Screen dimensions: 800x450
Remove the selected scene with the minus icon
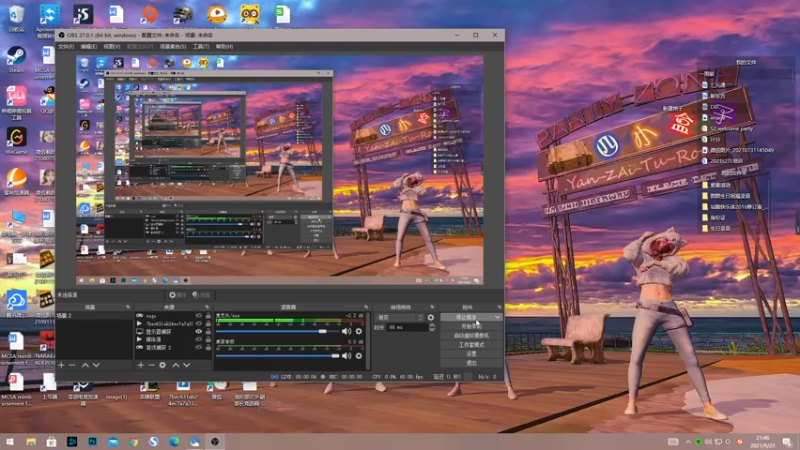(72, 365)
